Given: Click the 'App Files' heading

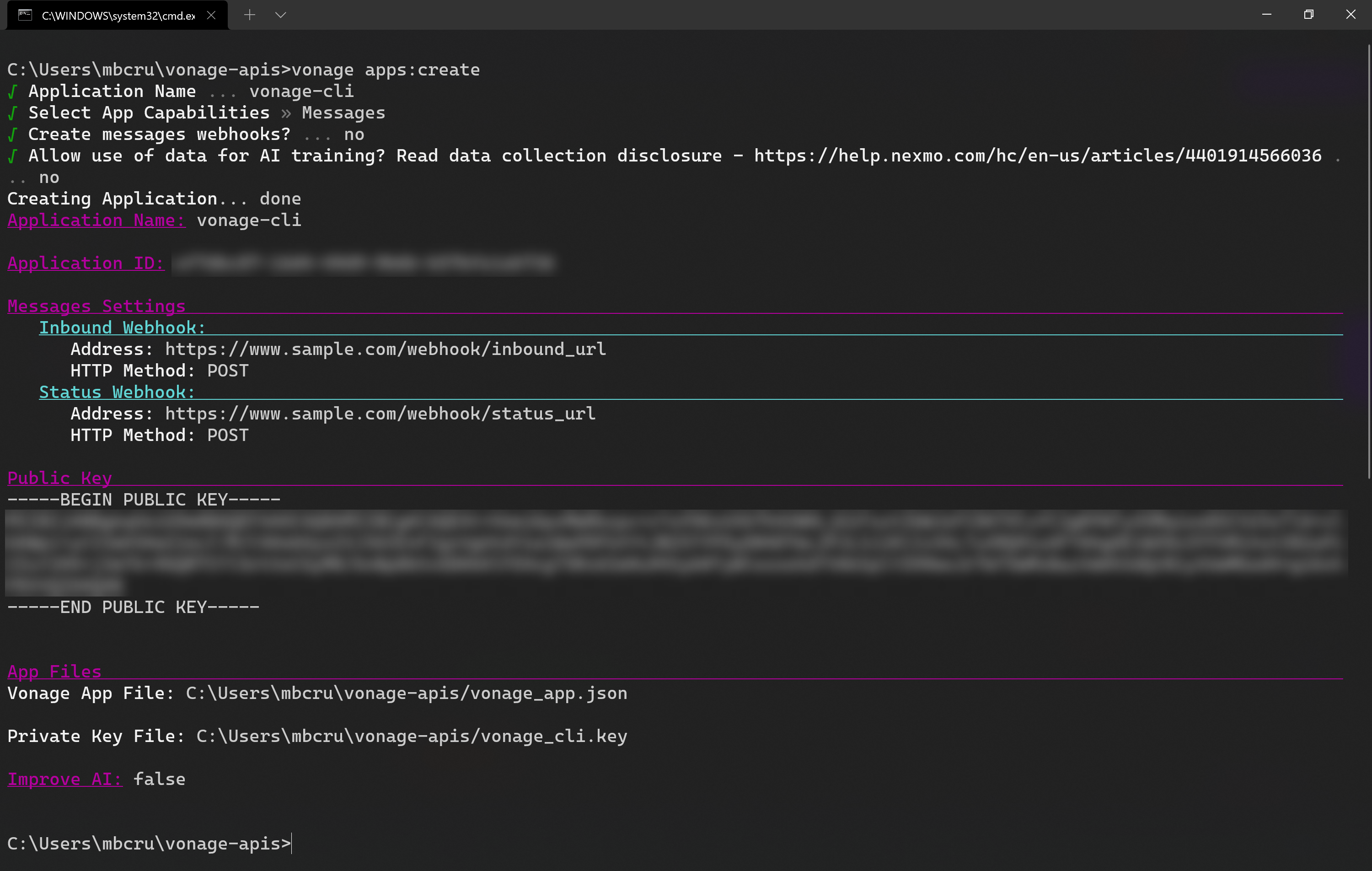Looking at the screenshot, I should pyautogui.click(x=55, y=672).
